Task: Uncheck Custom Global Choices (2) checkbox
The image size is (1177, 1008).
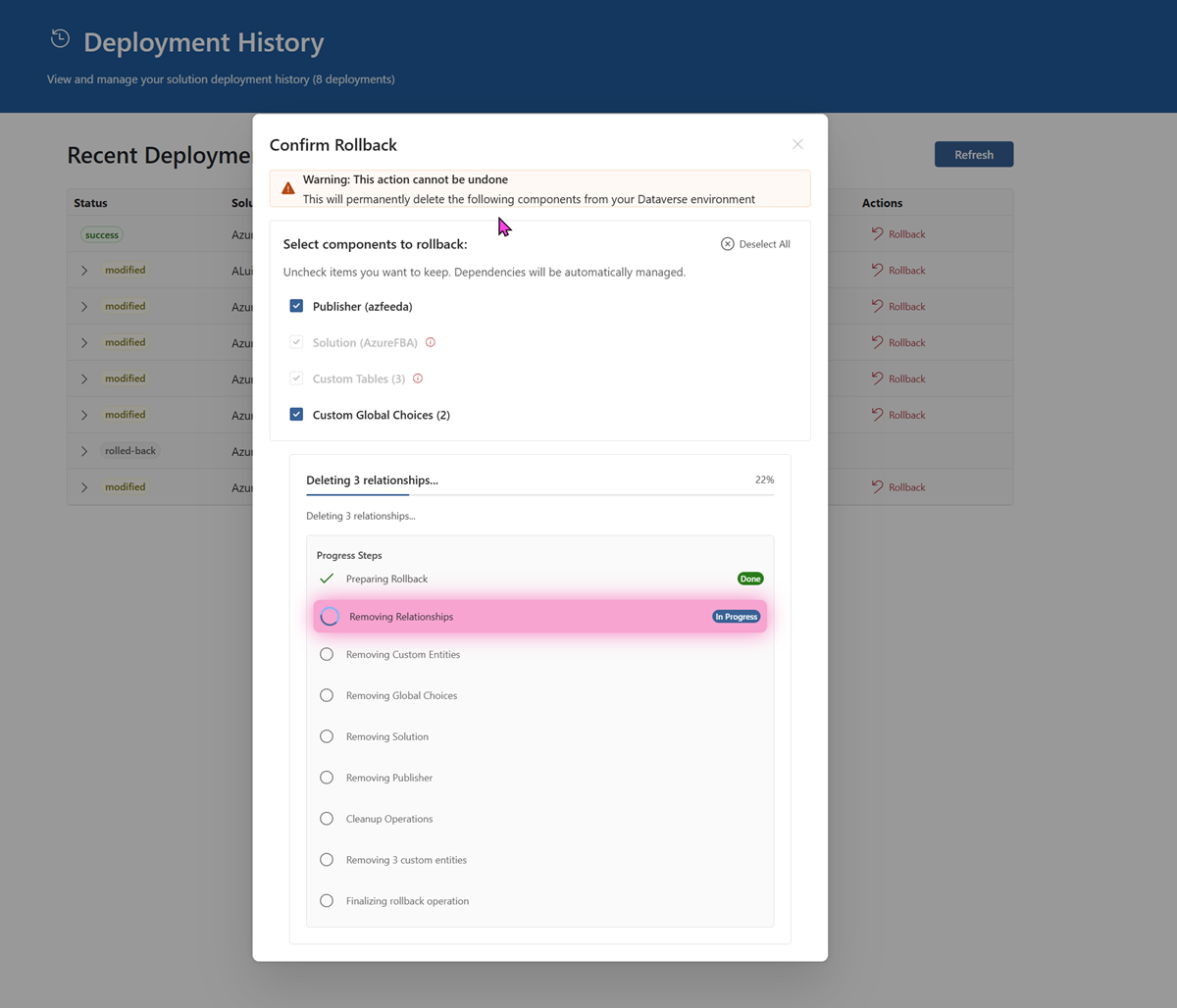Action: (x=296, y=415)
